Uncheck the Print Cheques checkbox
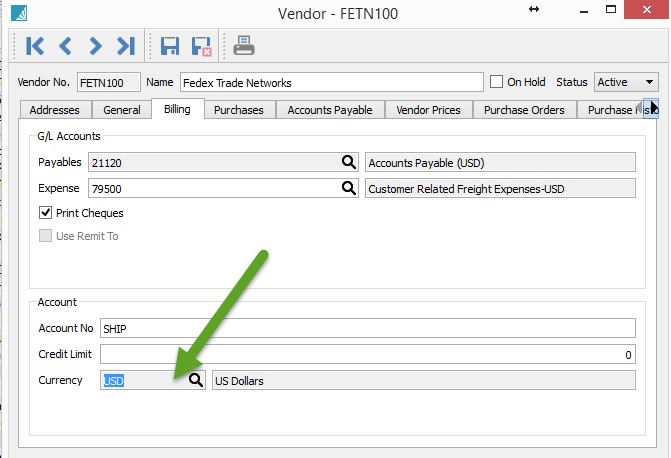 click(46, 213)
